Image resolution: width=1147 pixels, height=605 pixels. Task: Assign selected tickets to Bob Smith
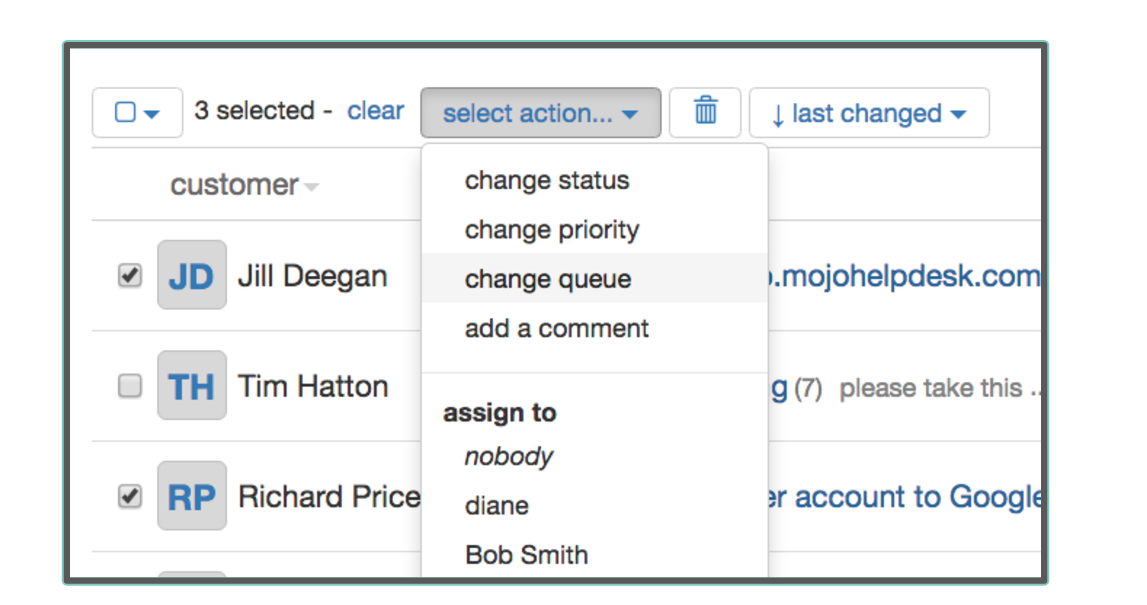pos(526,554)
